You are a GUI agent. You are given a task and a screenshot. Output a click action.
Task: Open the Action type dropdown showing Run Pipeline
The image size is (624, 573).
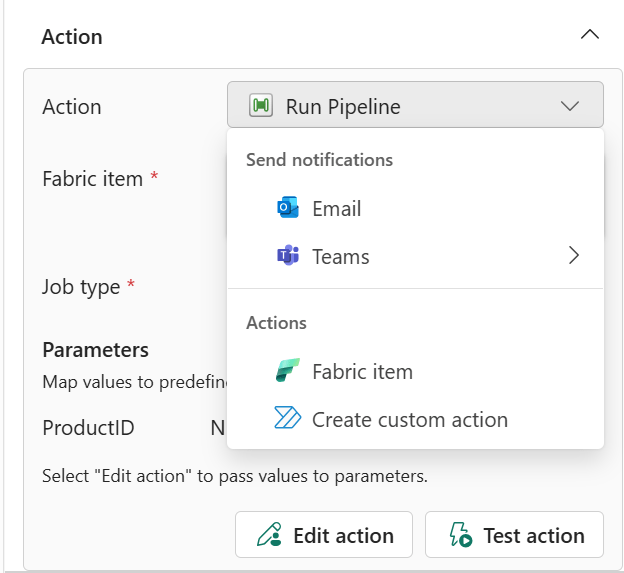[x=414, y=106]
